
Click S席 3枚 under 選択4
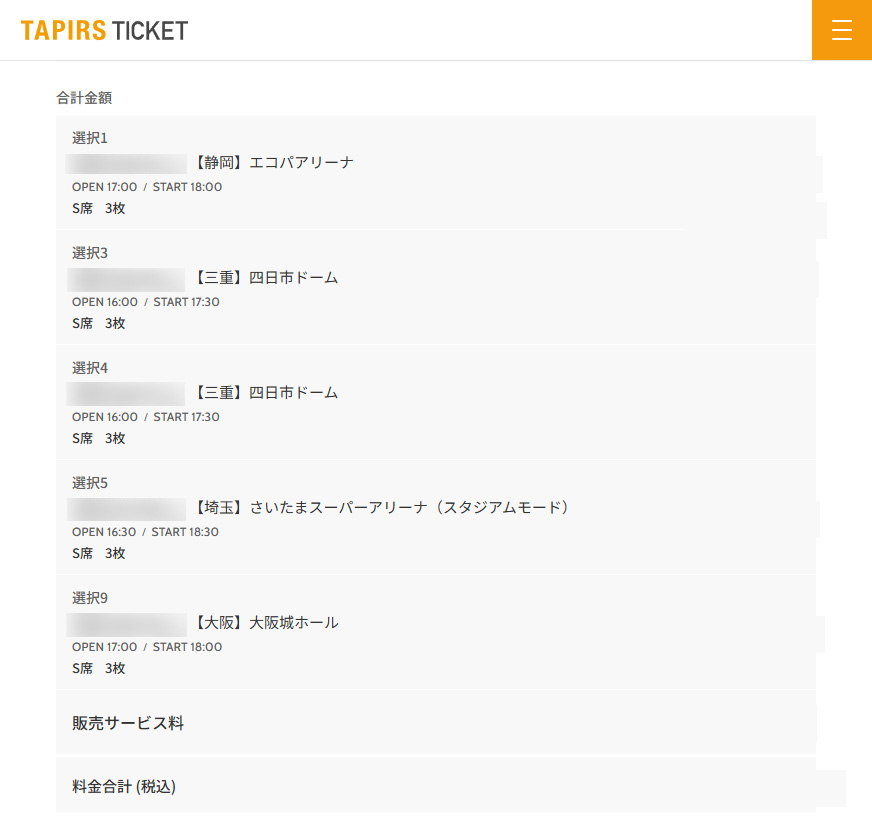tap(98, 439)
